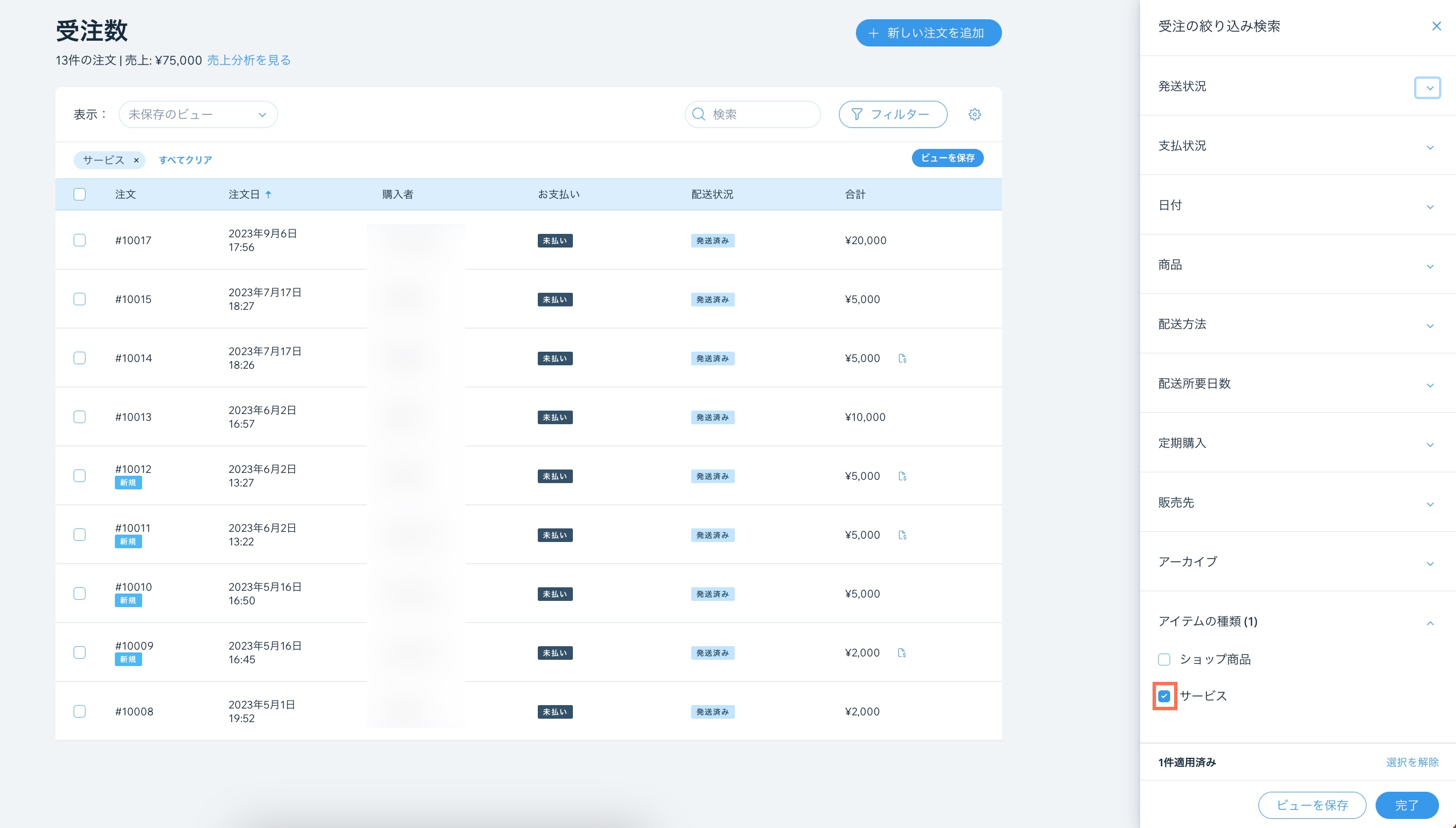Open the フィルター button with funnel icon
The width and height of the screenshot is (1456, 828).
[x=892, y=114]
